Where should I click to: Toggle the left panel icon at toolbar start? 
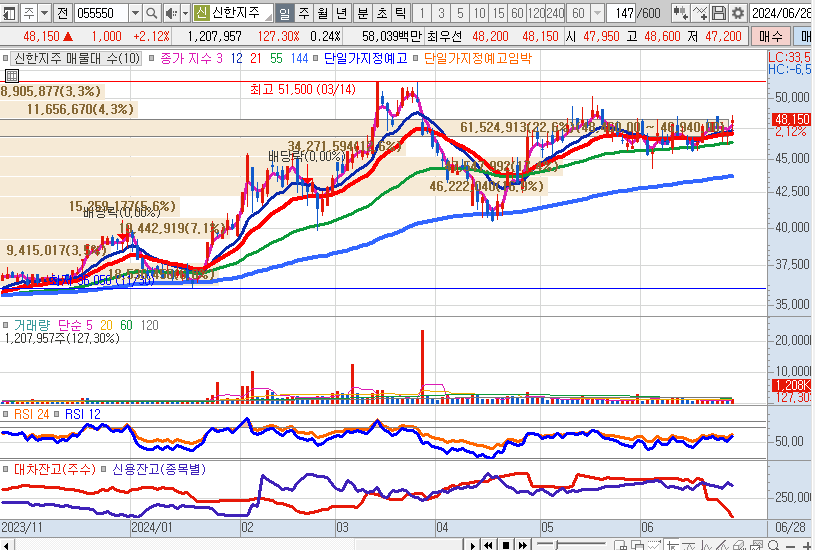click(x=9, y=13)
